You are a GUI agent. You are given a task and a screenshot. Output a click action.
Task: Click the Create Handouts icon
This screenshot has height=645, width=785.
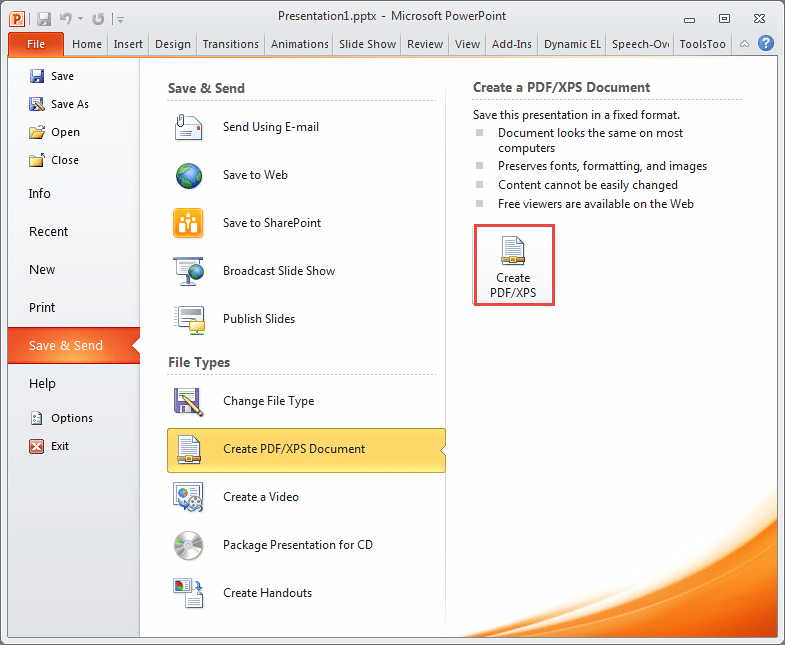tap(189, 593)
